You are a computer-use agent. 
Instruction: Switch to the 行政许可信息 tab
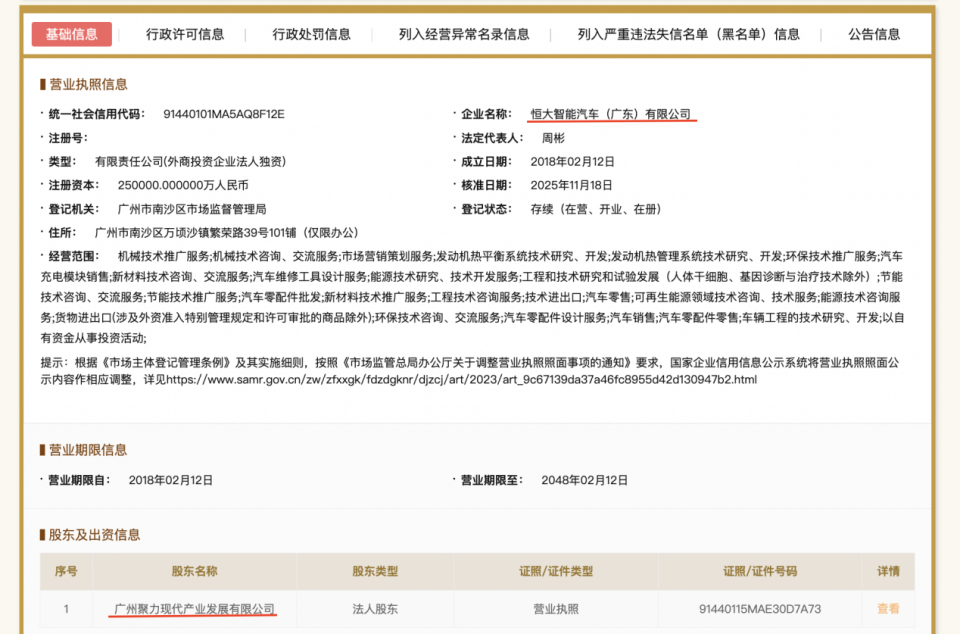[x=187, y=33]
